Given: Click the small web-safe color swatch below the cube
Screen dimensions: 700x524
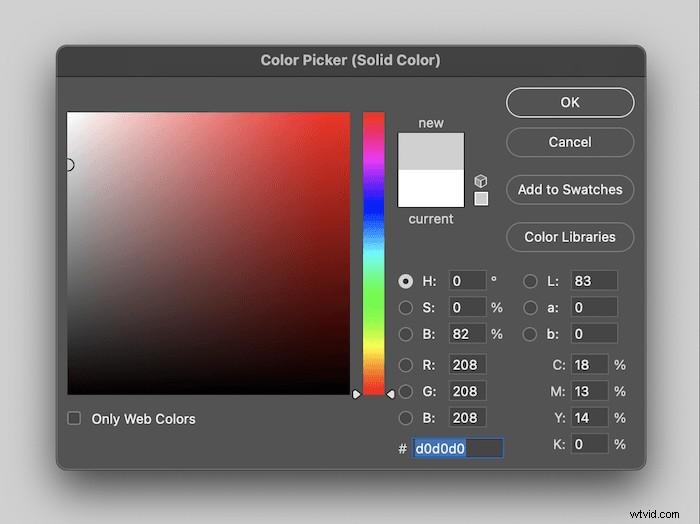Looking at the screenshot, I should point(481,199).
